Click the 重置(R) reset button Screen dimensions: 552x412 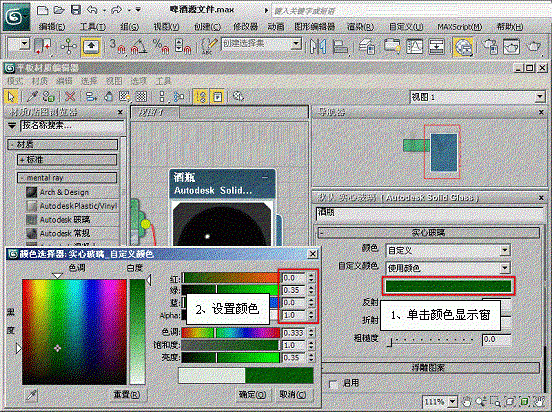pyautogui.click(x=127, y=394)
